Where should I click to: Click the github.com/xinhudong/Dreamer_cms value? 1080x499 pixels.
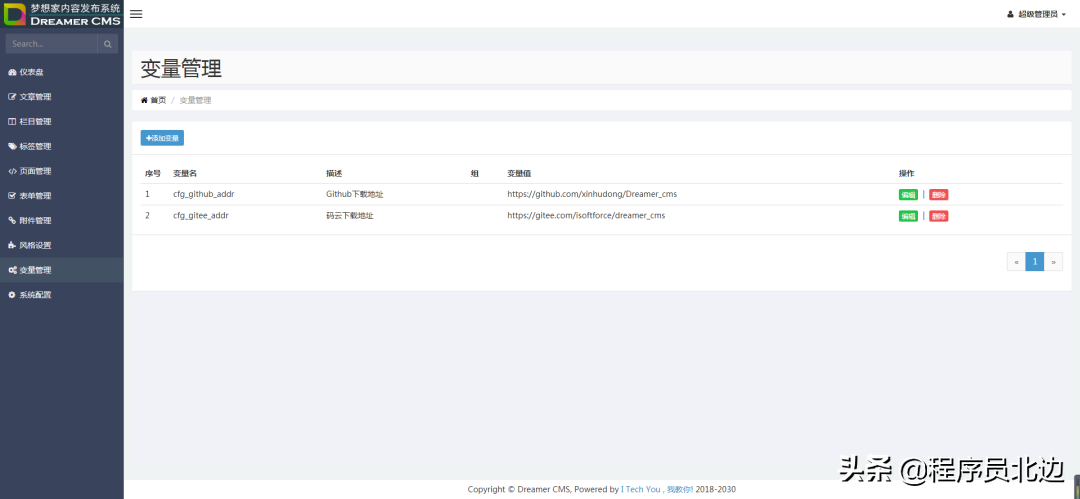click(592, 194)
